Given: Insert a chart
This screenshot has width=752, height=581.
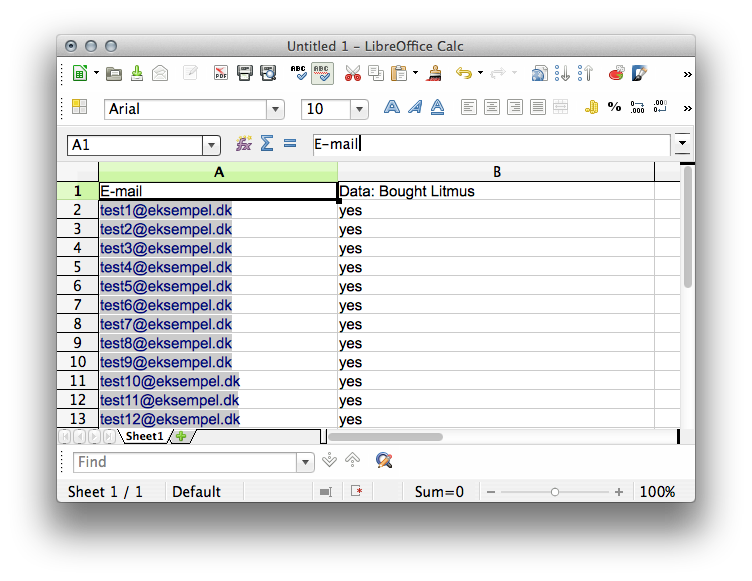Looking at the screenshot, I should [616, 73].
